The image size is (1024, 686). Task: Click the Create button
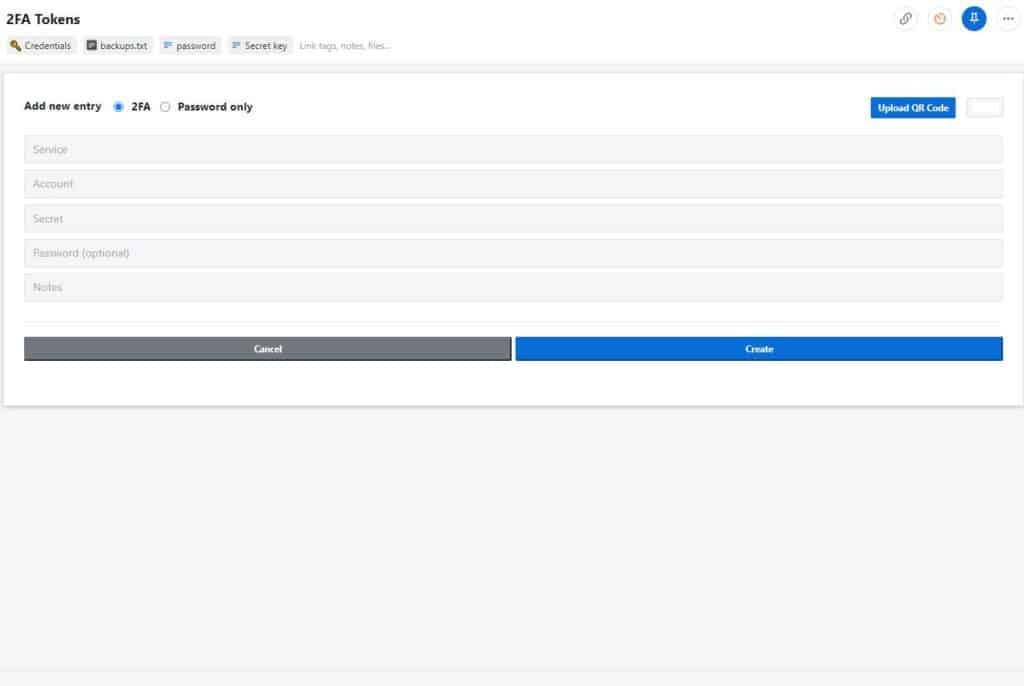point(759,349)
